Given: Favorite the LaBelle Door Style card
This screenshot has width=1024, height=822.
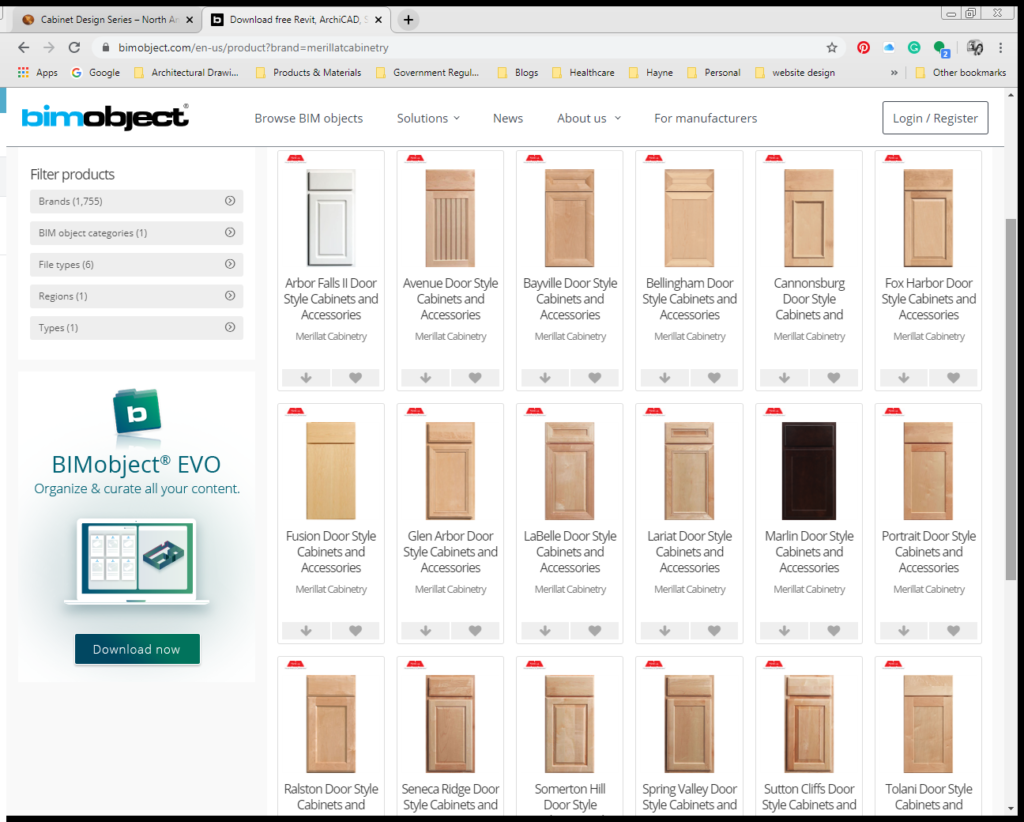Looking at the screenshot, I should [x=594, y=631].
